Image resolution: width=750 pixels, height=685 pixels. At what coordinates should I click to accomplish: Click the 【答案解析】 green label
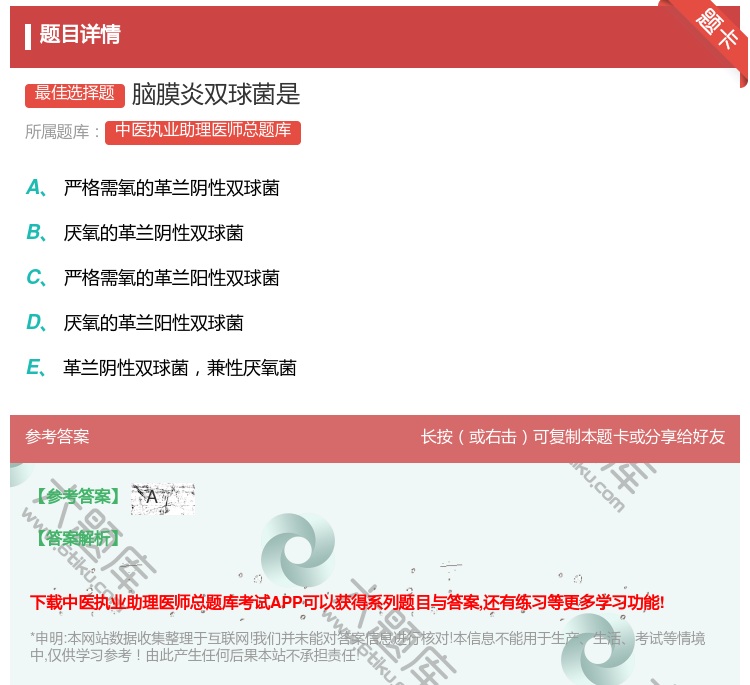point(78,538)
